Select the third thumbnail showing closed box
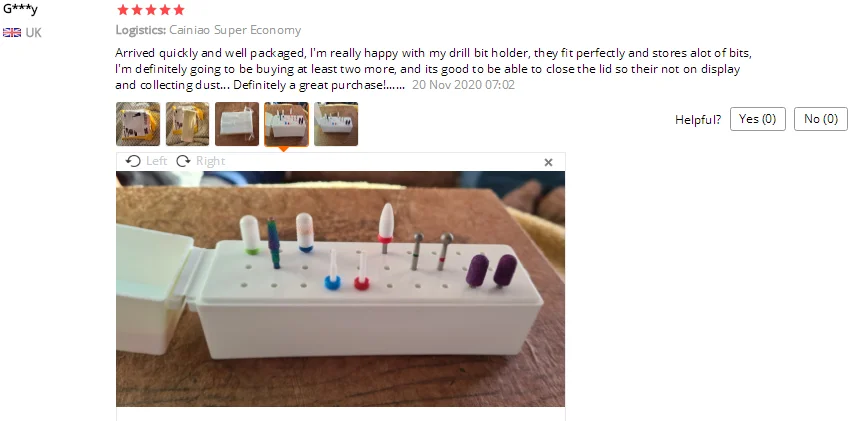This screenshot has height=421, width=860. 237,124
